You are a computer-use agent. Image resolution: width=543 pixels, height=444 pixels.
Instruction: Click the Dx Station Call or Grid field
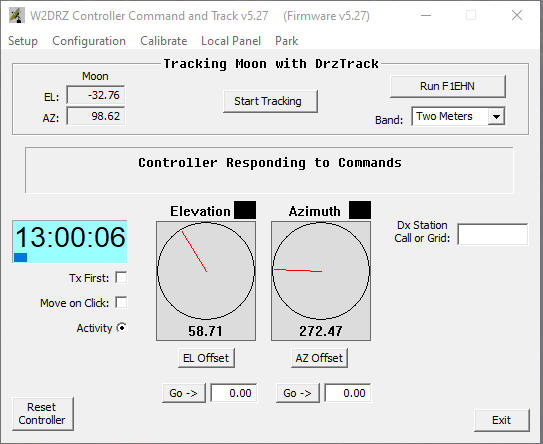click(x=493, y=234)
